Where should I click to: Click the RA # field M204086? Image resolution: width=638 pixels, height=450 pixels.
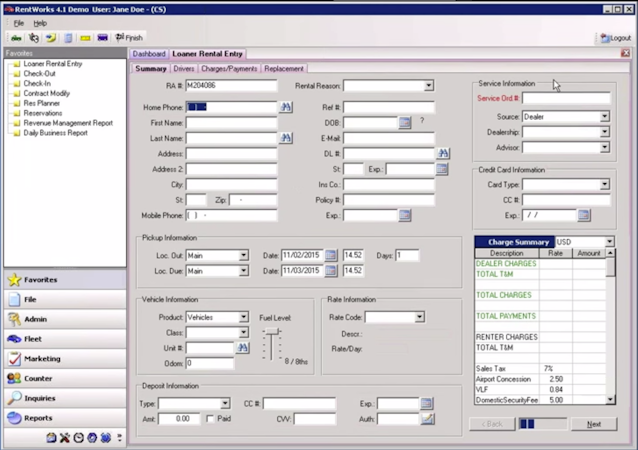(x=231, y=85)
